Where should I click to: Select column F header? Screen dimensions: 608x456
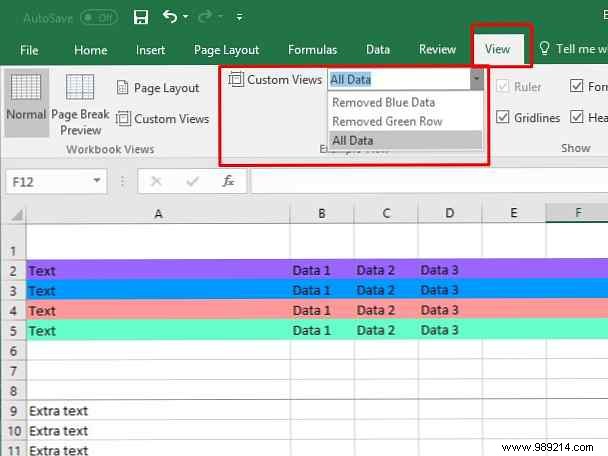[577, 213]
